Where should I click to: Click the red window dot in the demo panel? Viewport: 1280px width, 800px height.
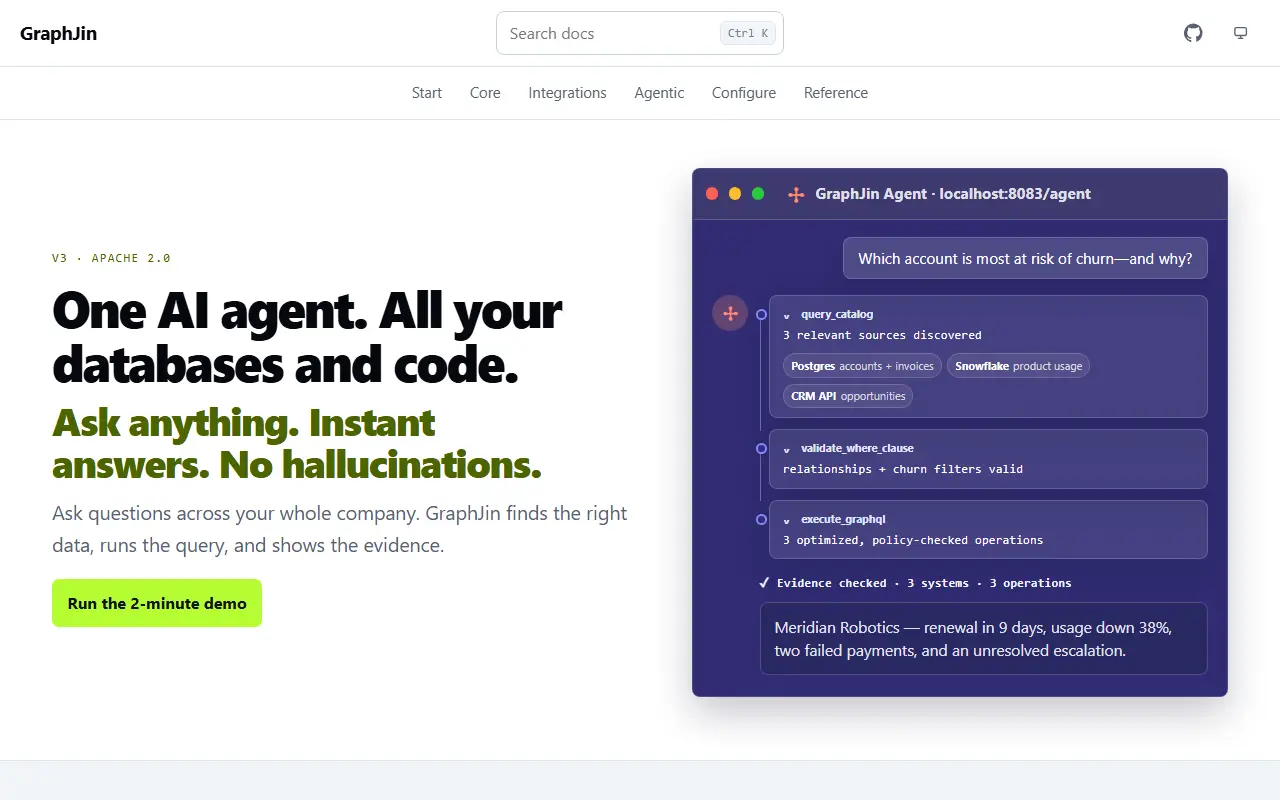712,194
